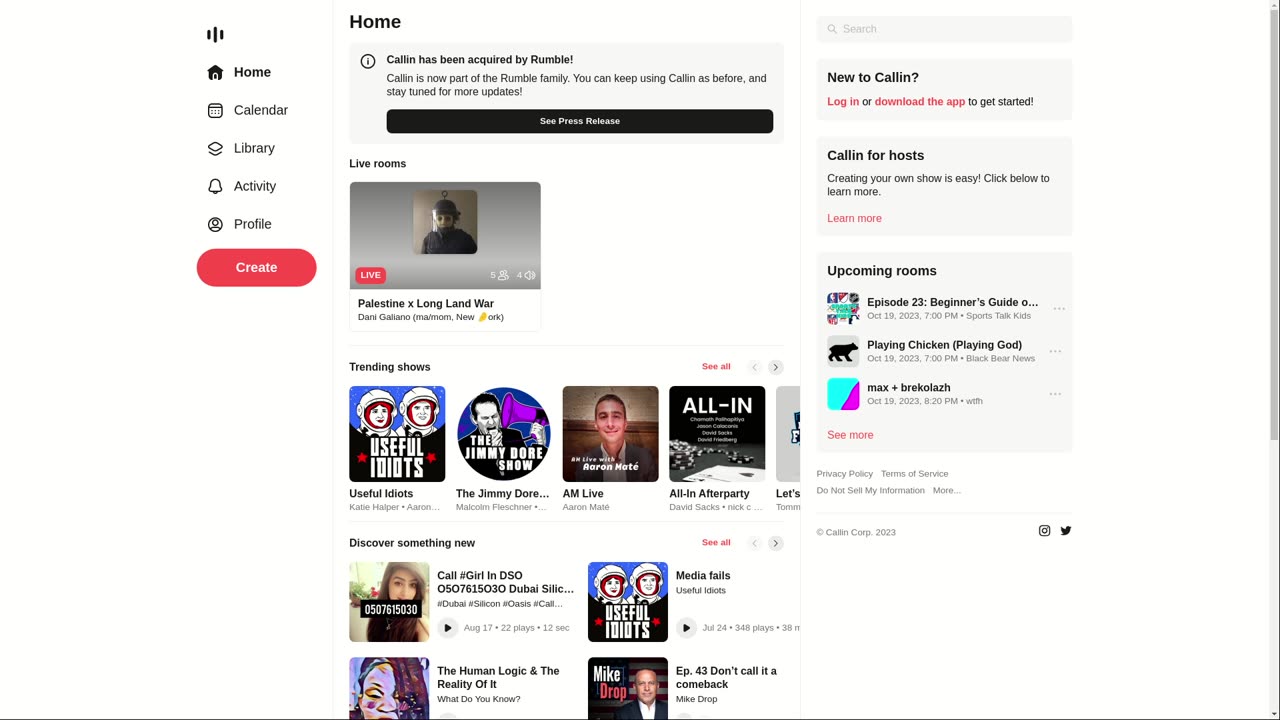Click the info icon in the Rumble banner
The width and height of the screenshot is (1280, 720).
click(368, 61)
